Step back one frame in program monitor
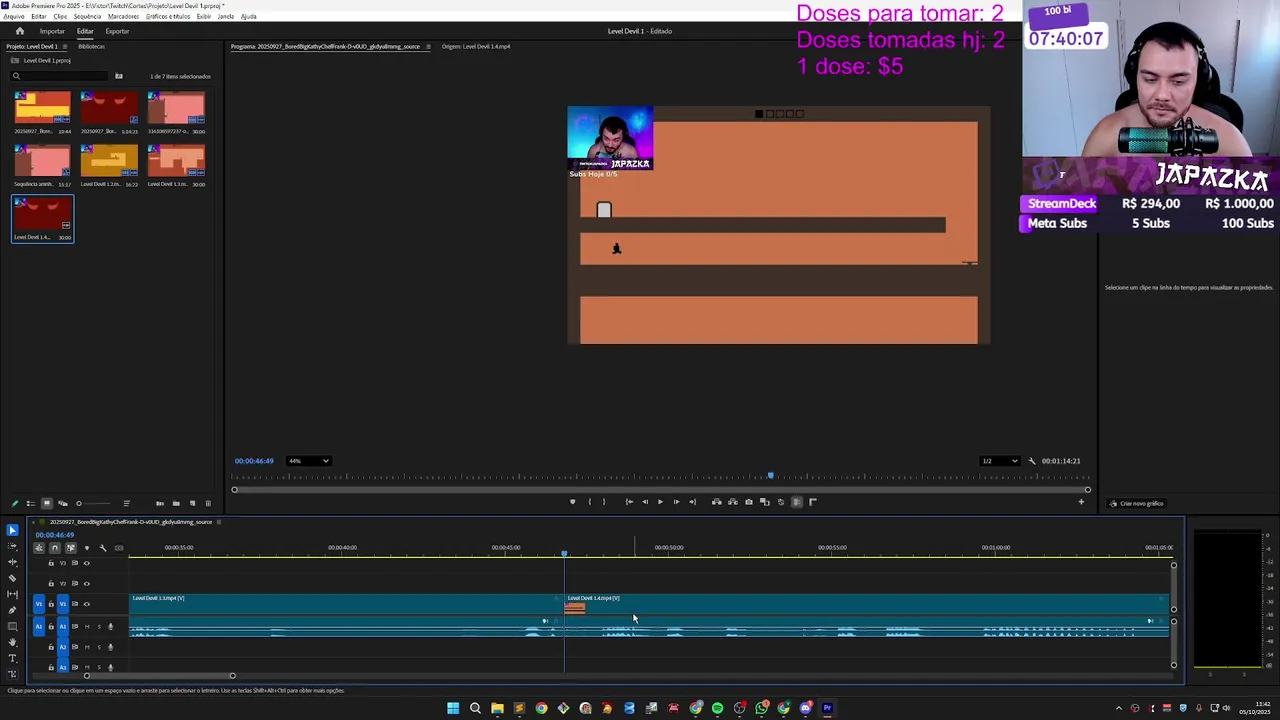This screenshot has width=1280, height=720. click(644, 502)
